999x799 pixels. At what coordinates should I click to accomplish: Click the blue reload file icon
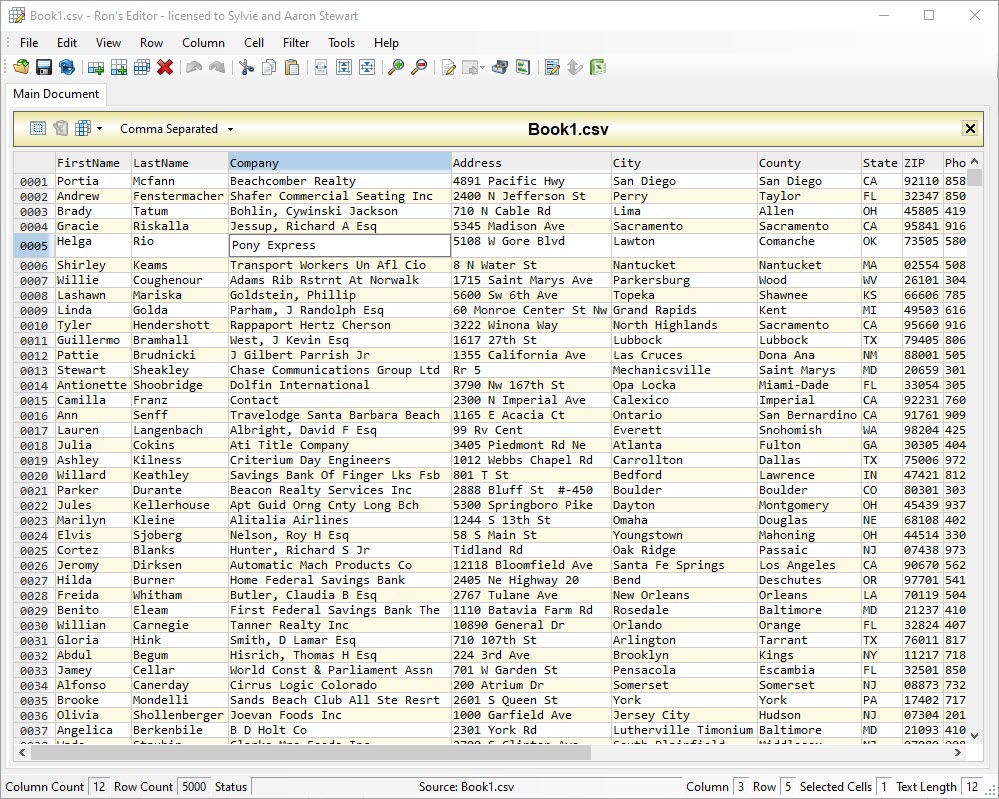pos(67,67)
